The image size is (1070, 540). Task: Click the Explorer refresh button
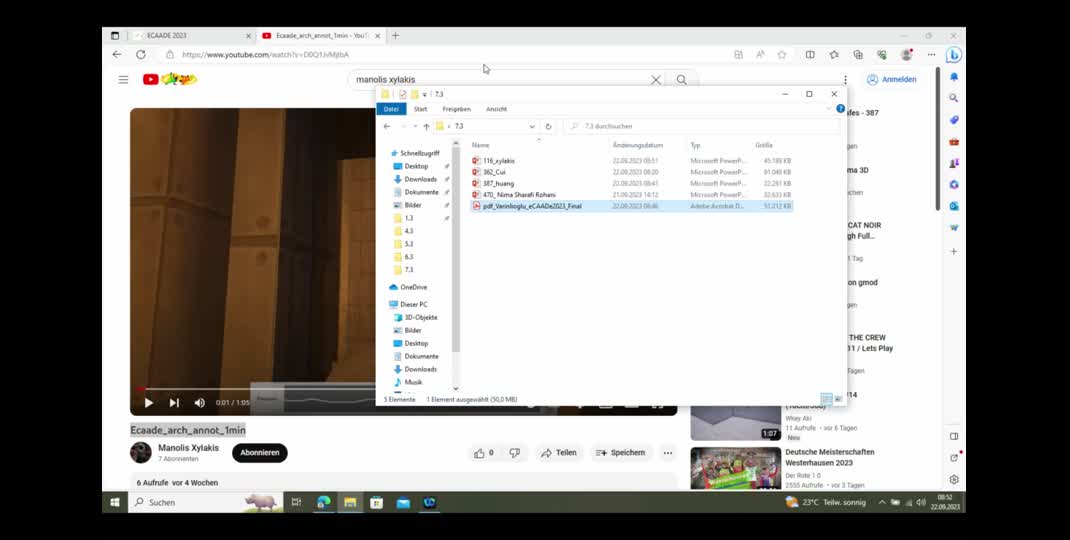[x=548, y=127]
